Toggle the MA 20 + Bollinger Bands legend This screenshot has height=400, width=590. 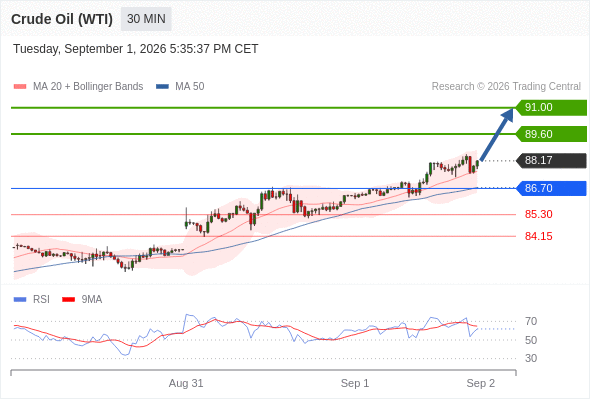click(x=88, y=87)
